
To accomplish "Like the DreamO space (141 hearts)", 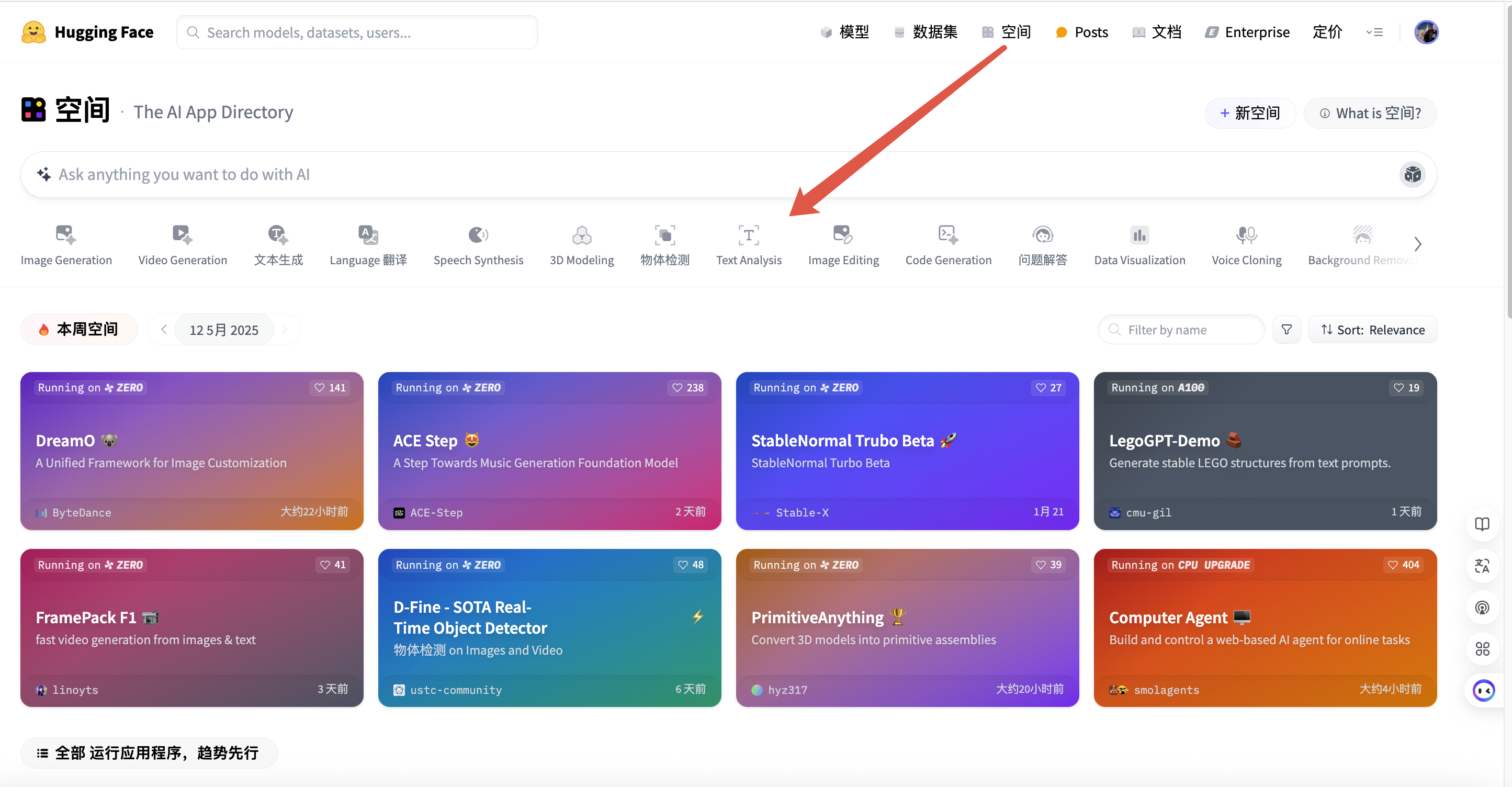I will pos(330,387).
